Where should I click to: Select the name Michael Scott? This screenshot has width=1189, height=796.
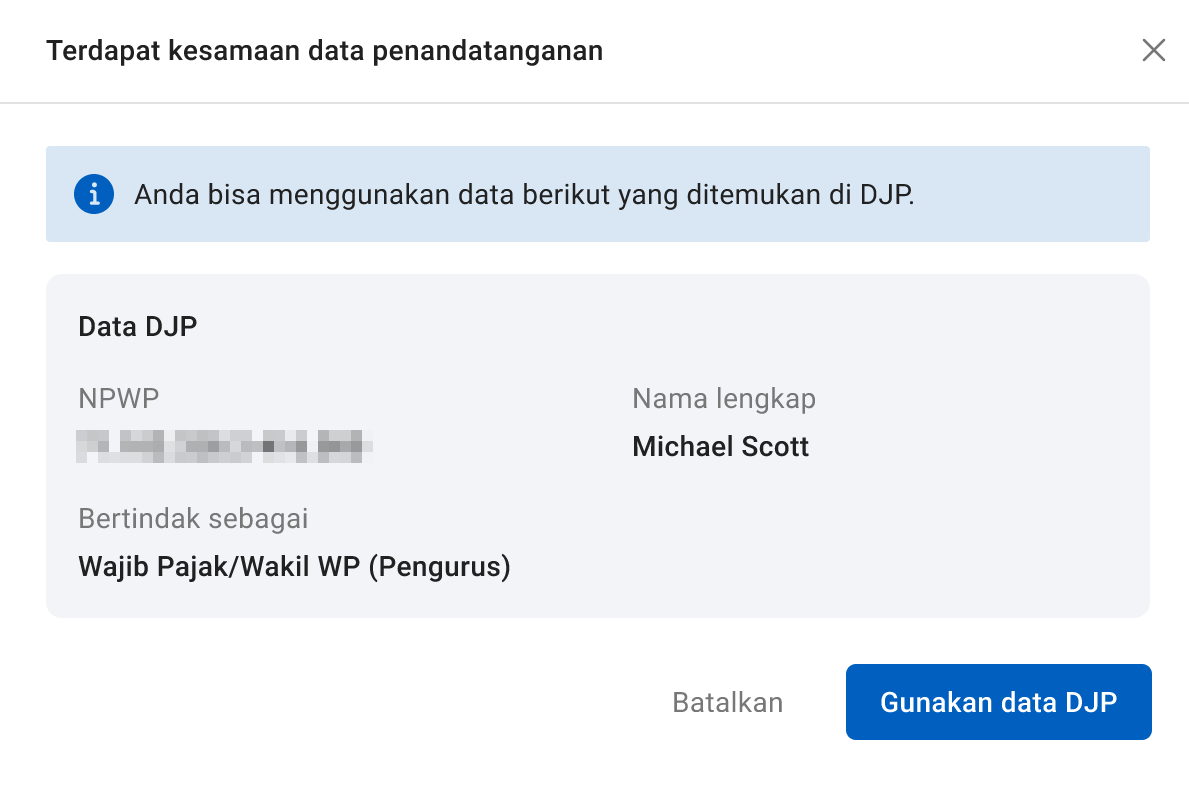coord(720,446)
